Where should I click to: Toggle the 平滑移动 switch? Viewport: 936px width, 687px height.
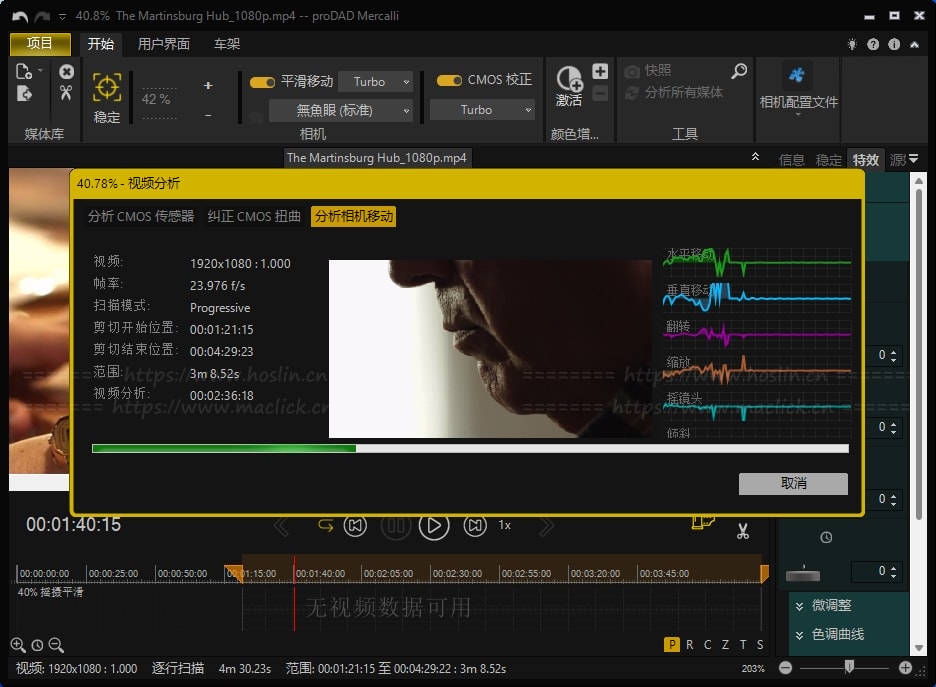[262, 82]
